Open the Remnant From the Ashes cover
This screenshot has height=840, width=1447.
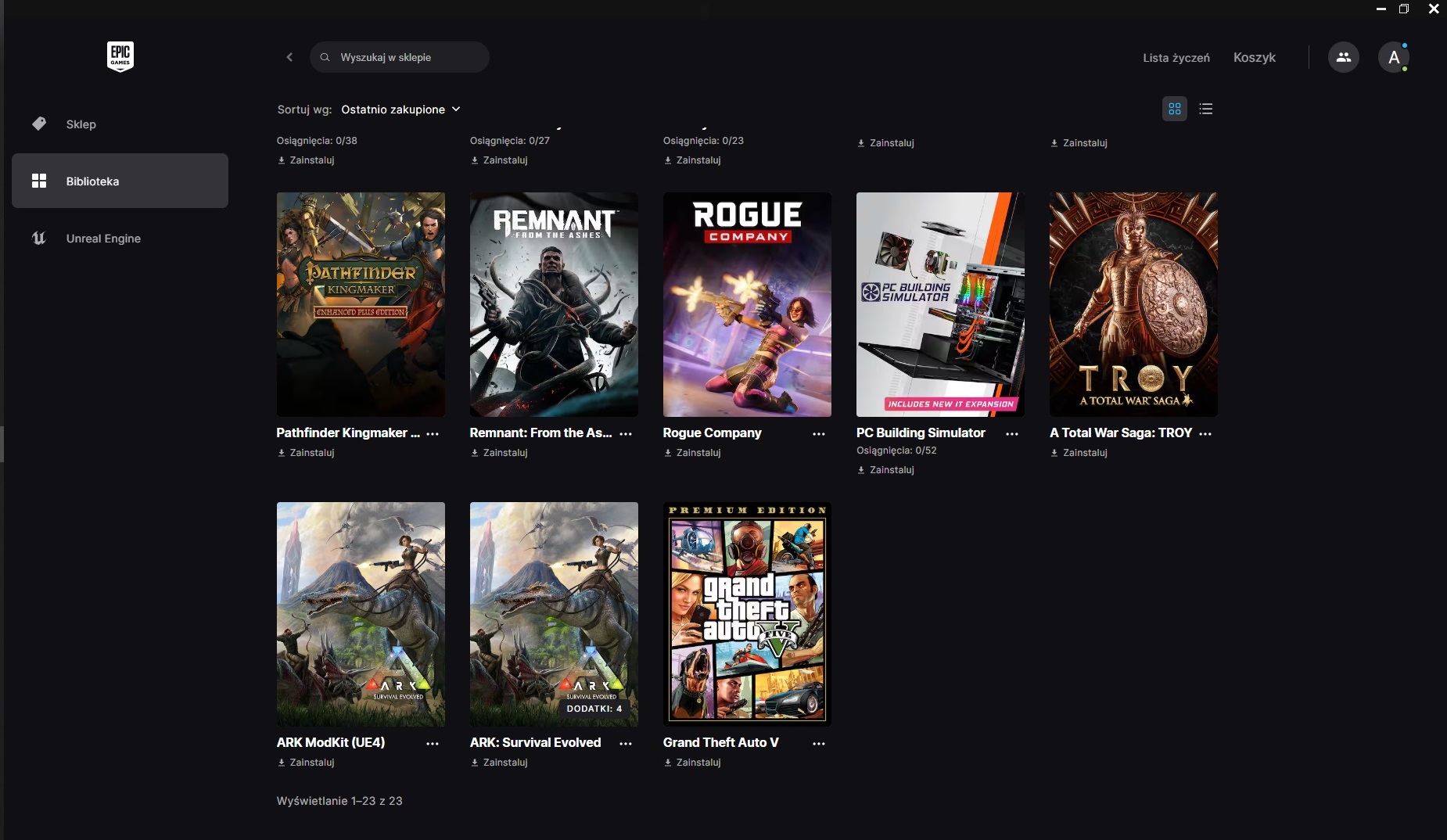tap(554, 304)
